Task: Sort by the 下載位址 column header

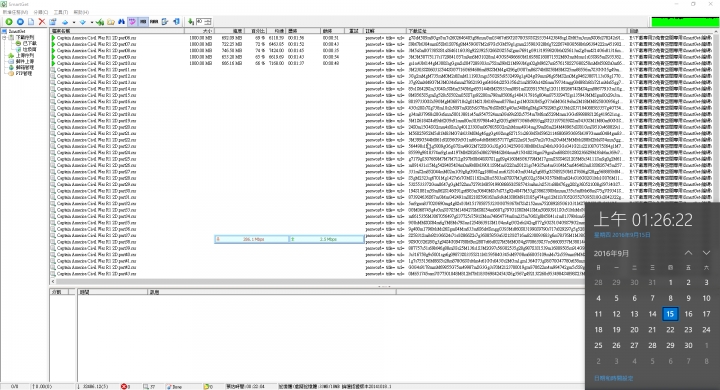Action: pos(517,31)
